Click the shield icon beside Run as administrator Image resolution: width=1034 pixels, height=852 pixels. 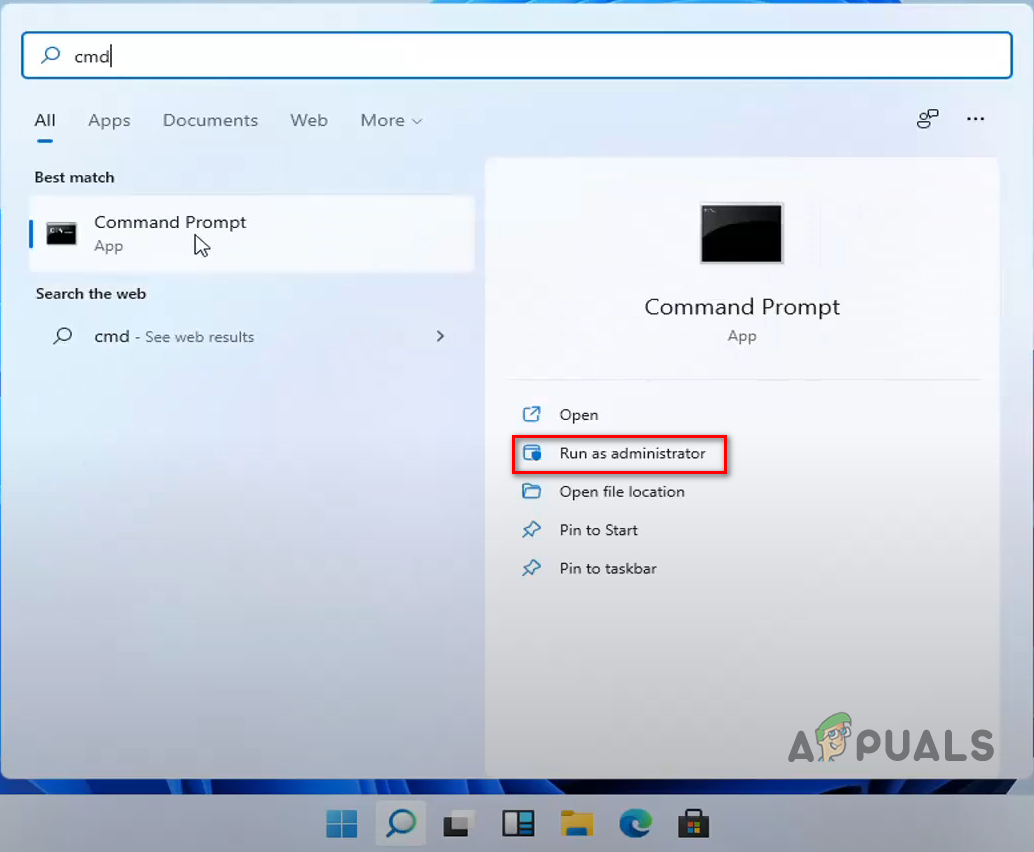(532, 453)
